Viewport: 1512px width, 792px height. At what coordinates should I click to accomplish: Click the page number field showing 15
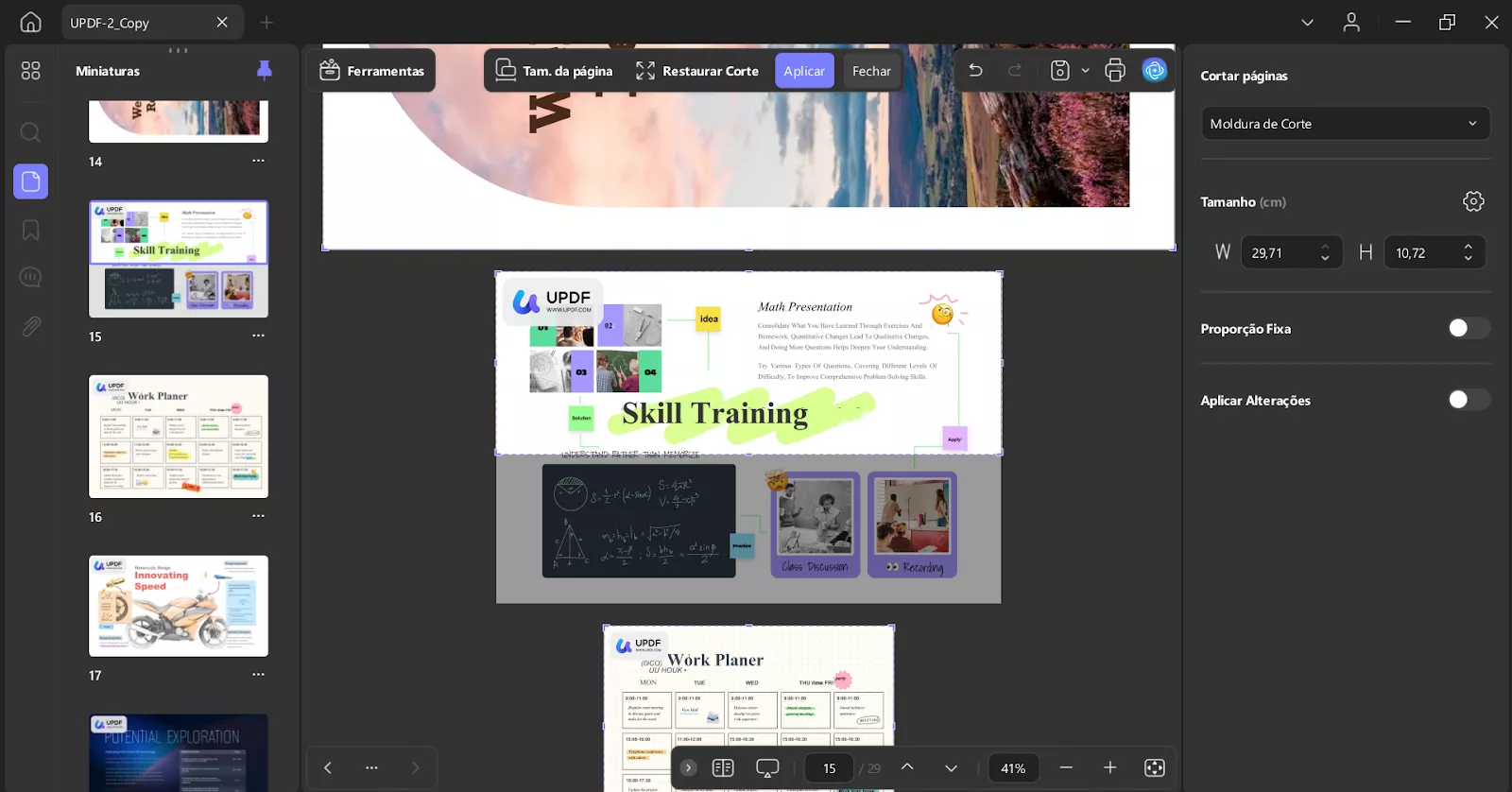point(829,768)
